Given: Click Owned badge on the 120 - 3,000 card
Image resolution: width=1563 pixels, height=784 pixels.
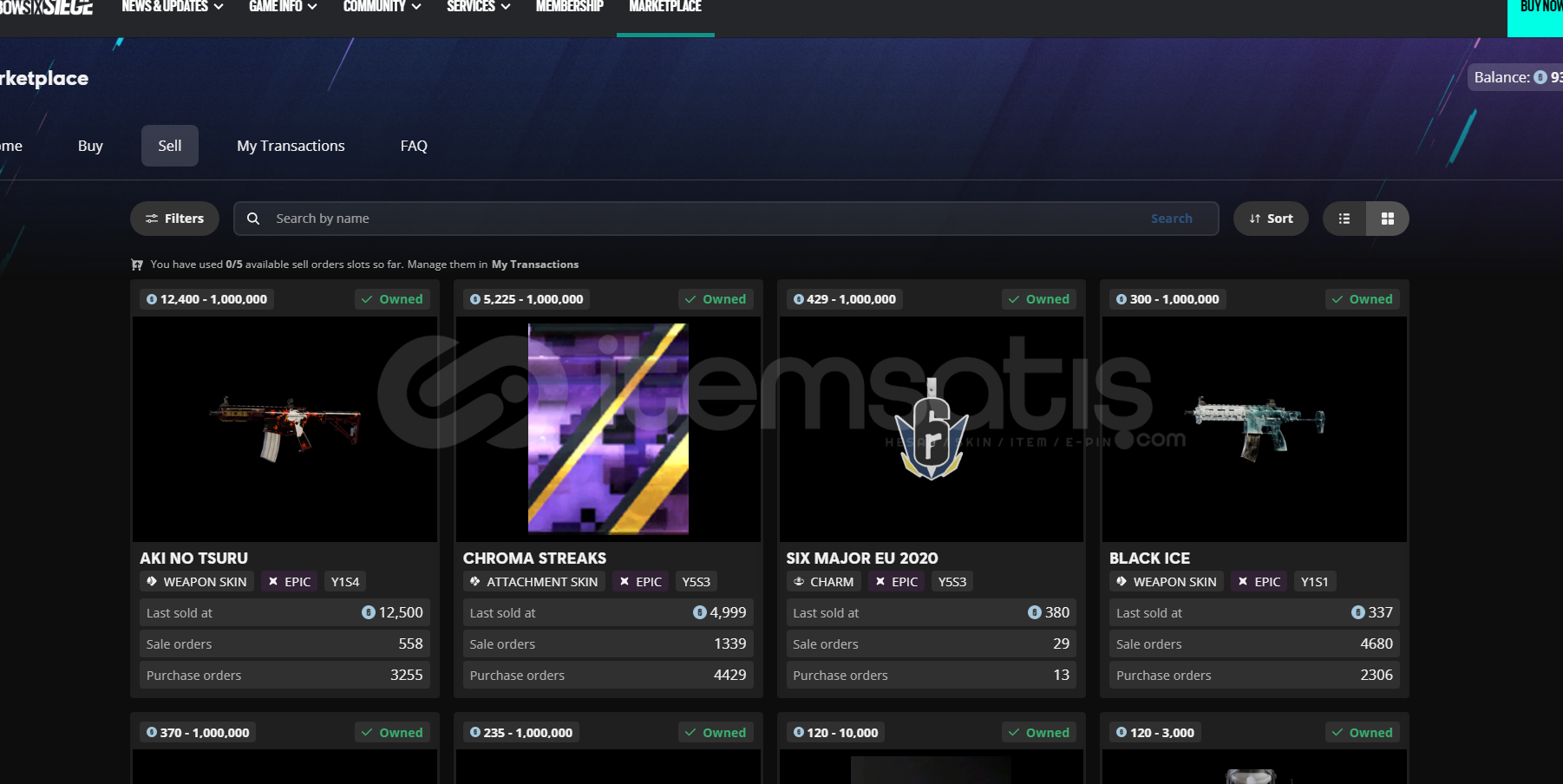Looking at the screenshot, I should 1362,733.
